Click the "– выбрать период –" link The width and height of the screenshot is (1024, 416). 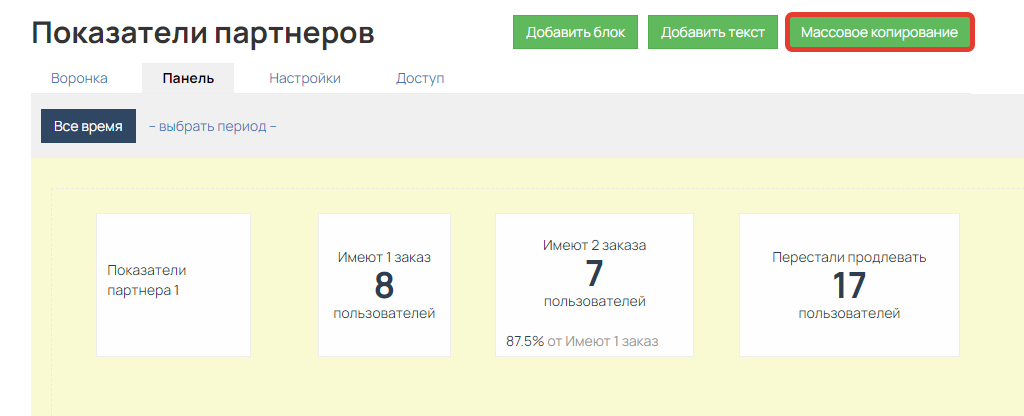point(213,126)
